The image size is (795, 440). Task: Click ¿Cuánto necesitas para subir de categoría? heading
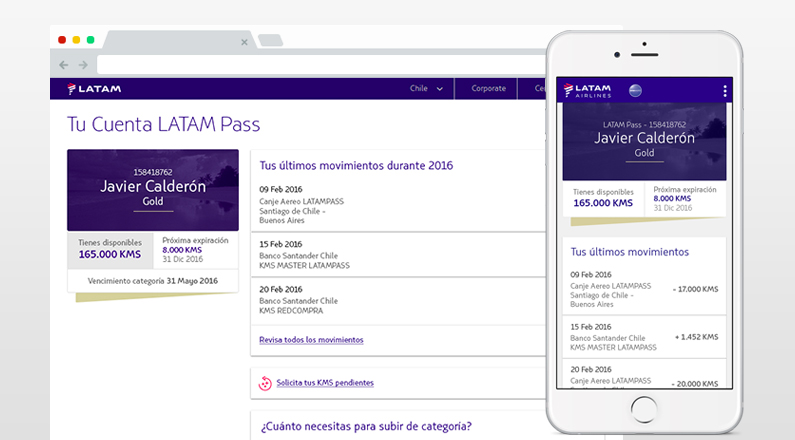click(x=366, y=426)
